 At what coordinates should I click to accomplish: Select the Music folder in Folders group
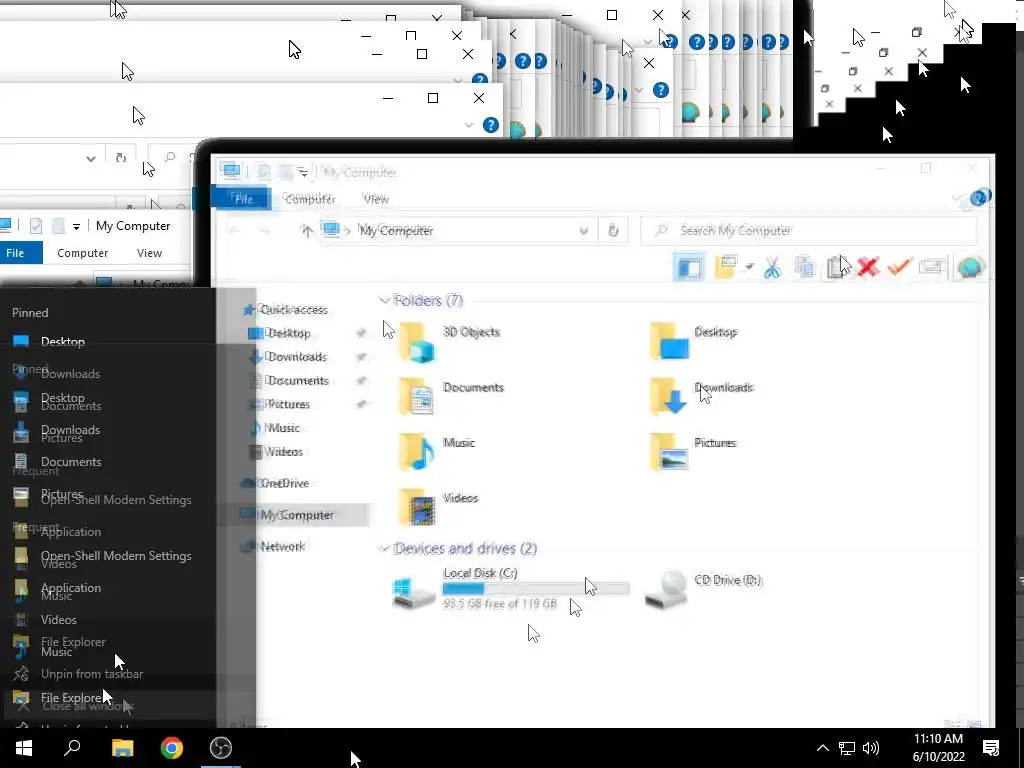[436, 452]
